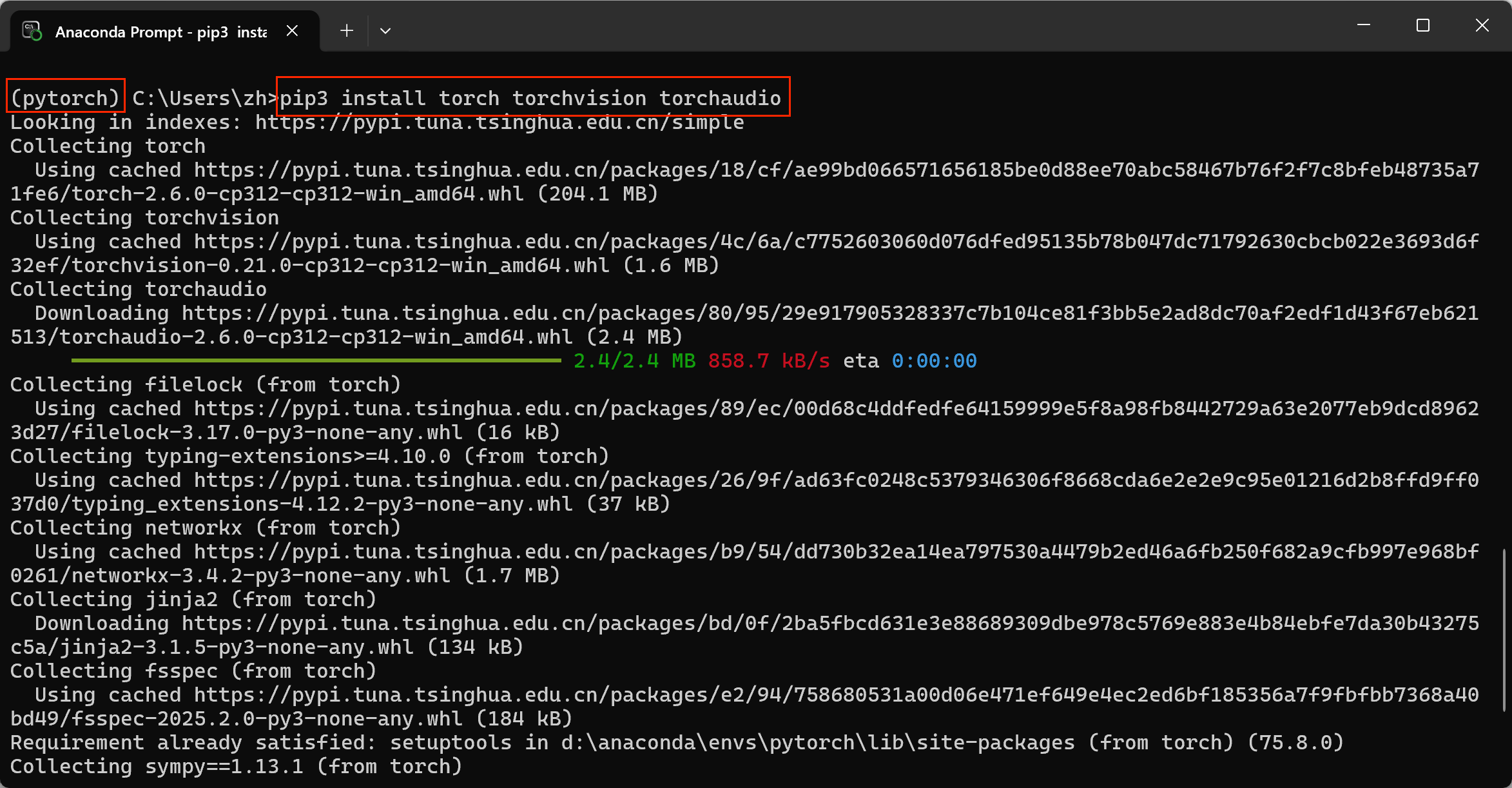
Task: Click the torchaudio-2.6.0 wheel filename
Action: (x=316, y=337)
